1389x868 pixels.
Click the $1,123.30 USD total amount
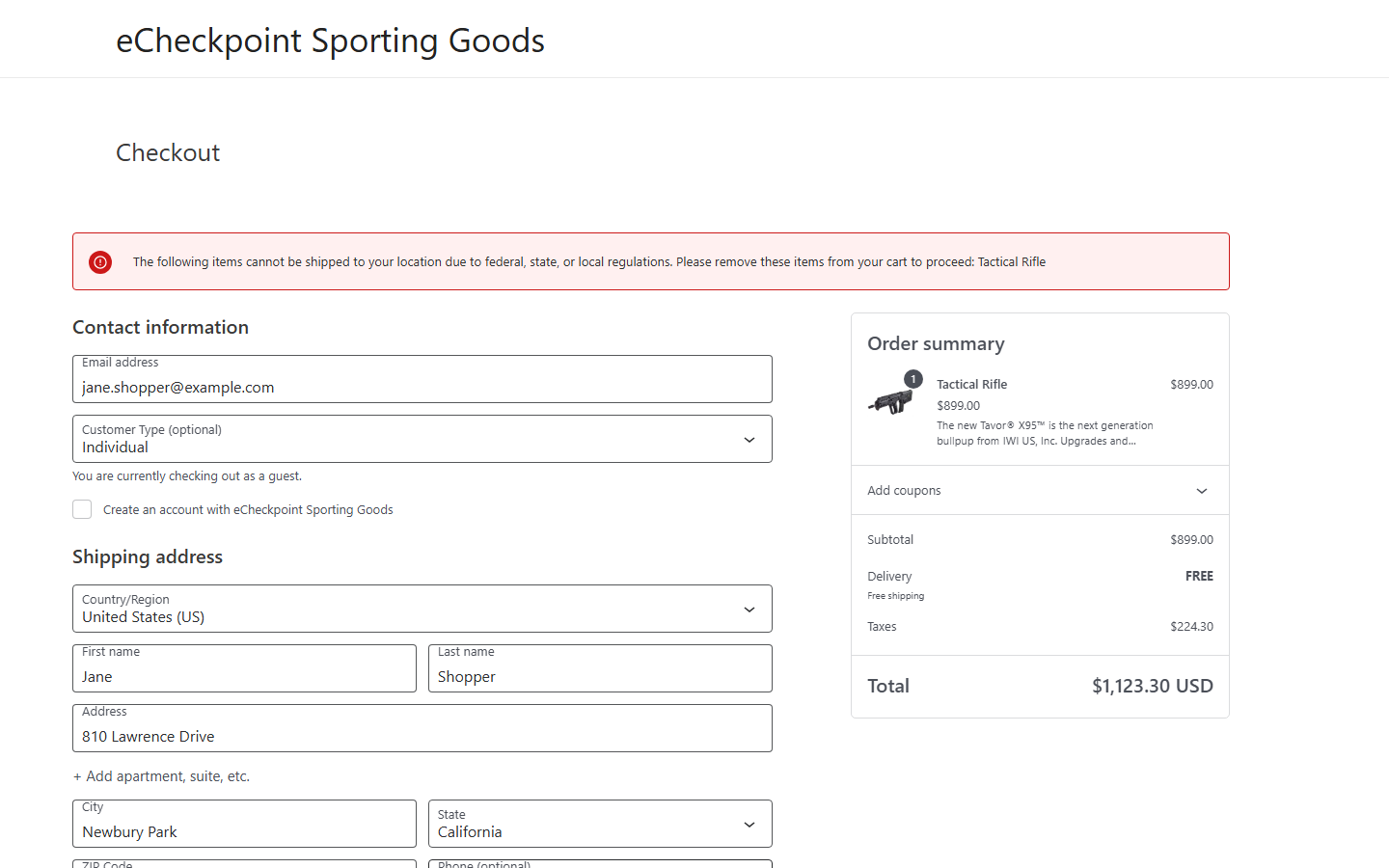point(1153,686)
